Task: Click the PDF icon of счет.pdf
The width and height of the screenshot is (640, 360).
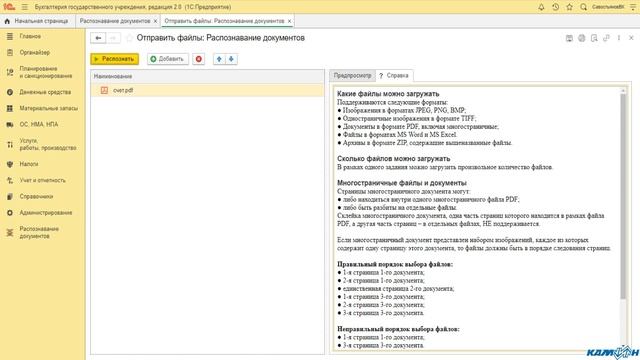Action: click(104, 90)
